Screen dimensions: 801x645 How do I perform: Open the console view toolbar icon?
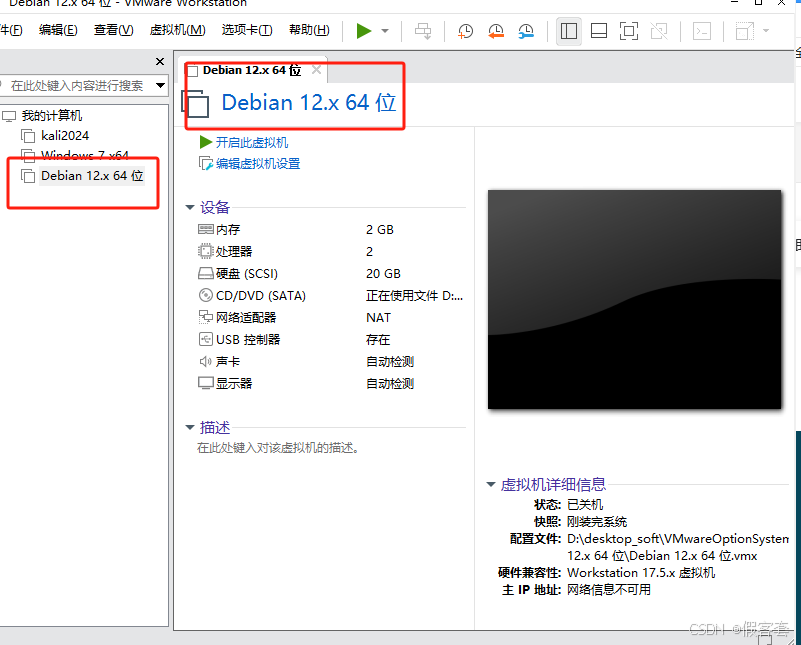702,31
